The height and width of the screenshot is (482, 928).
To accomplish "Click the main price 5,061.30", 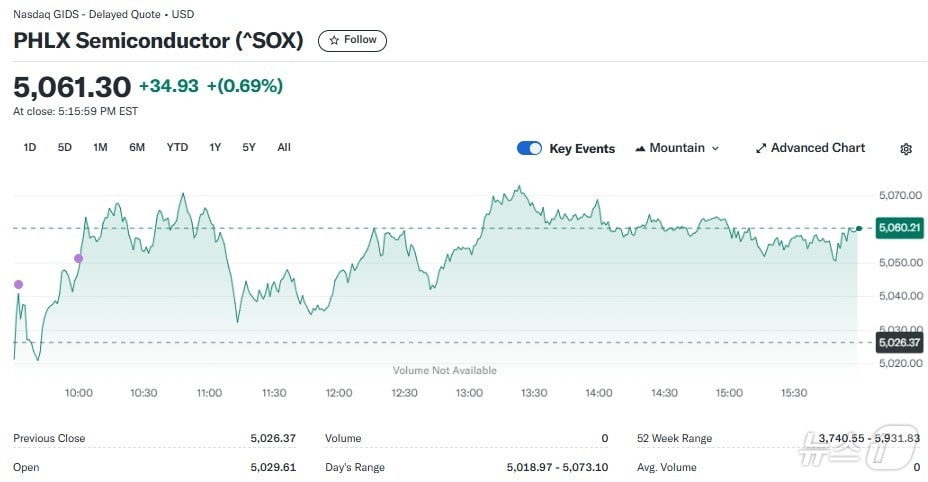I will (72, 87).
